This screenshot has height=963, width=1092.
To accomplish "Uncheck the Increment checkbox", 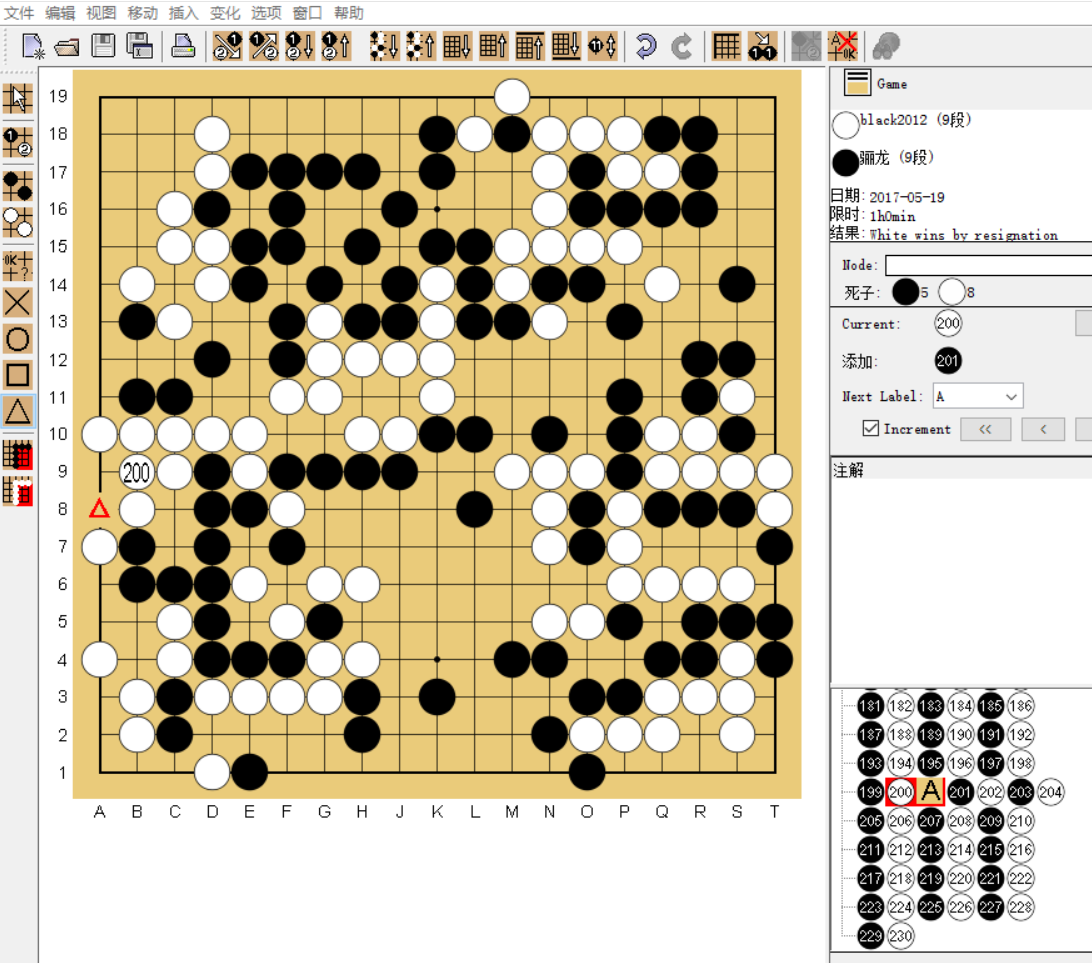I will point(871,429).
